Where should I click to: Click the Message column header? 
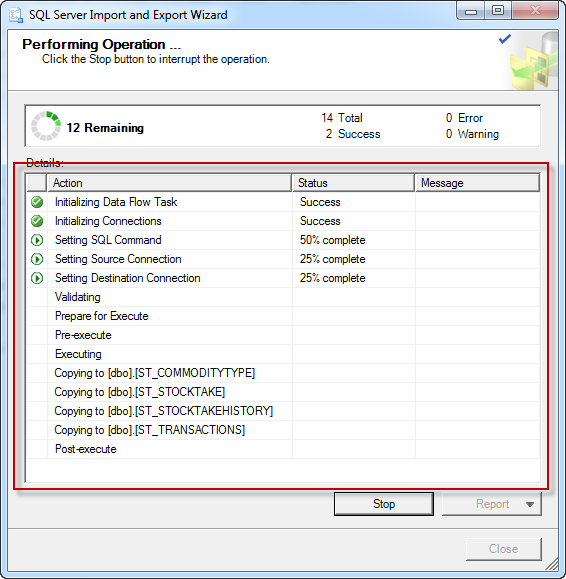pos(477,183)
